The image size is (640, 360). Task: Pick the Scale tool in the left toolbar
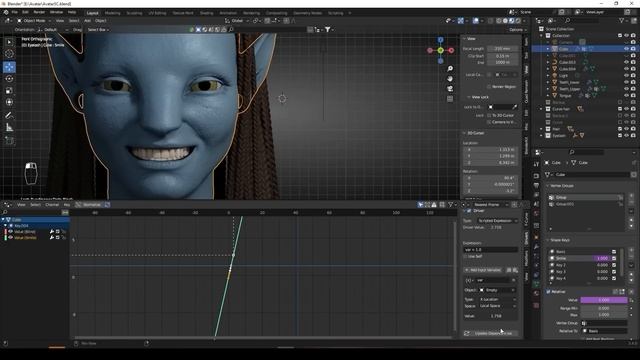point(9,91)
